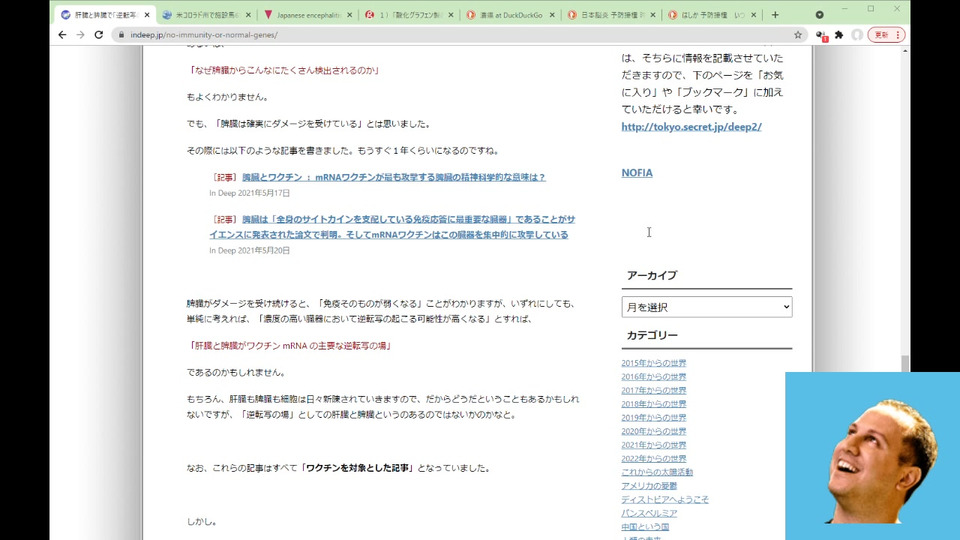Reload the page with the refresh icon

click(99, 35)
